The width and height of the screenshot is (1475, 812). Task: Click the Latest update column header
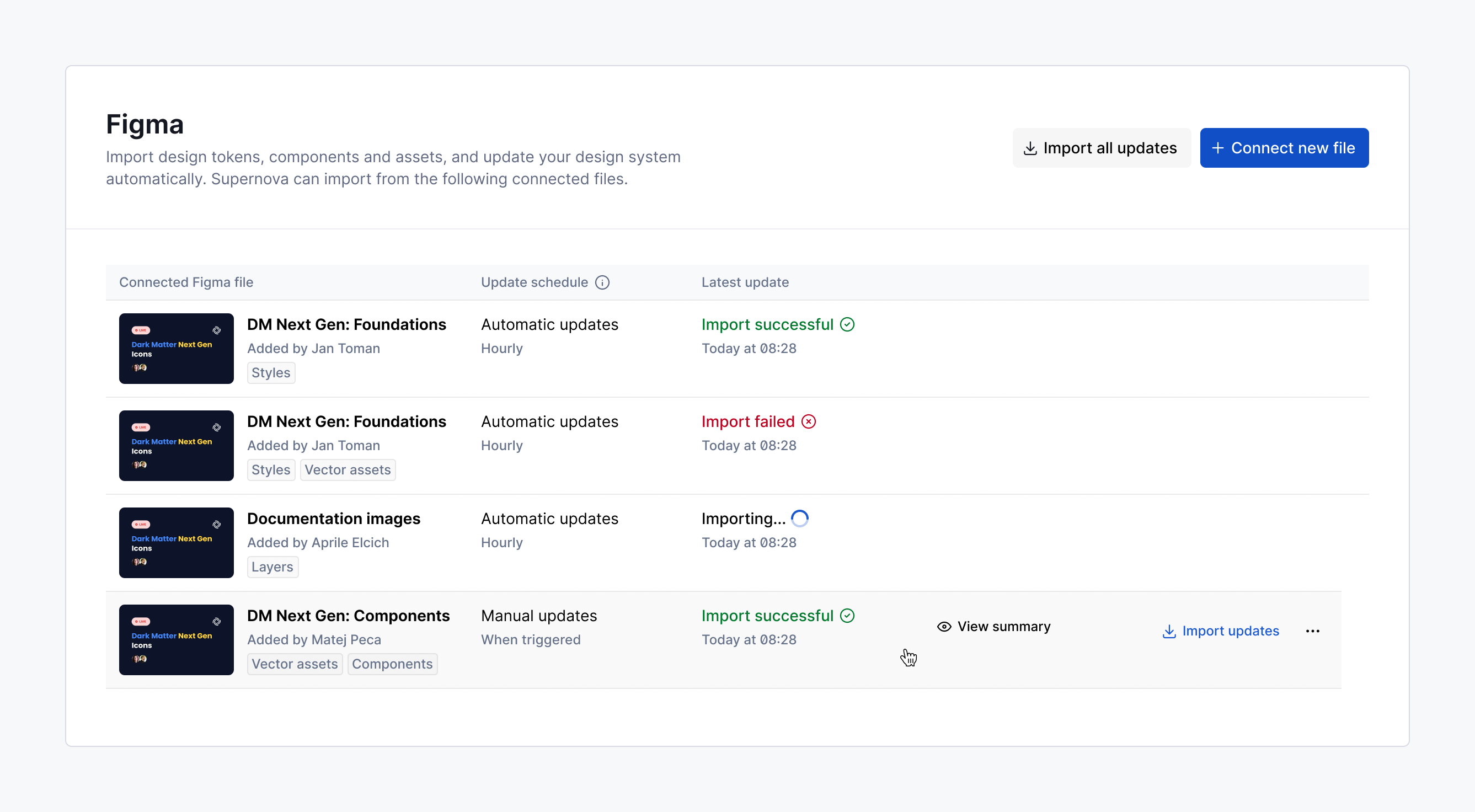pos(745,282)
